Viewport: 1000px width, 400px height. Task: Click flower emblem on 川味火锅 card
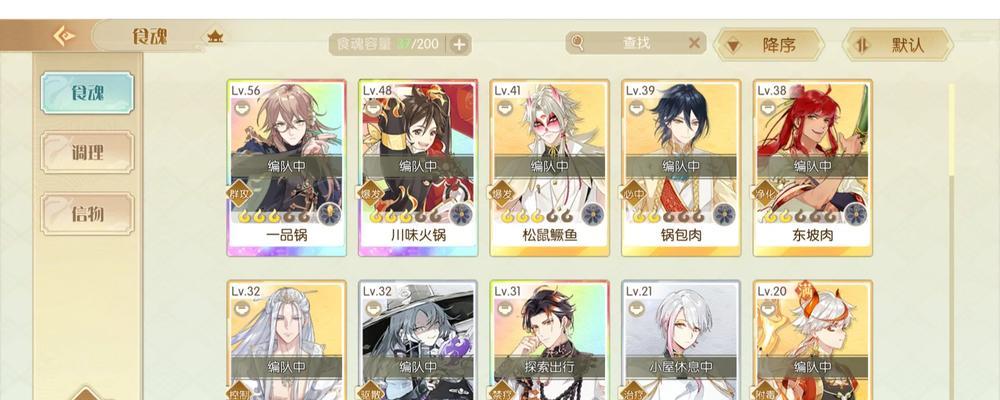(x=461, y=214)
